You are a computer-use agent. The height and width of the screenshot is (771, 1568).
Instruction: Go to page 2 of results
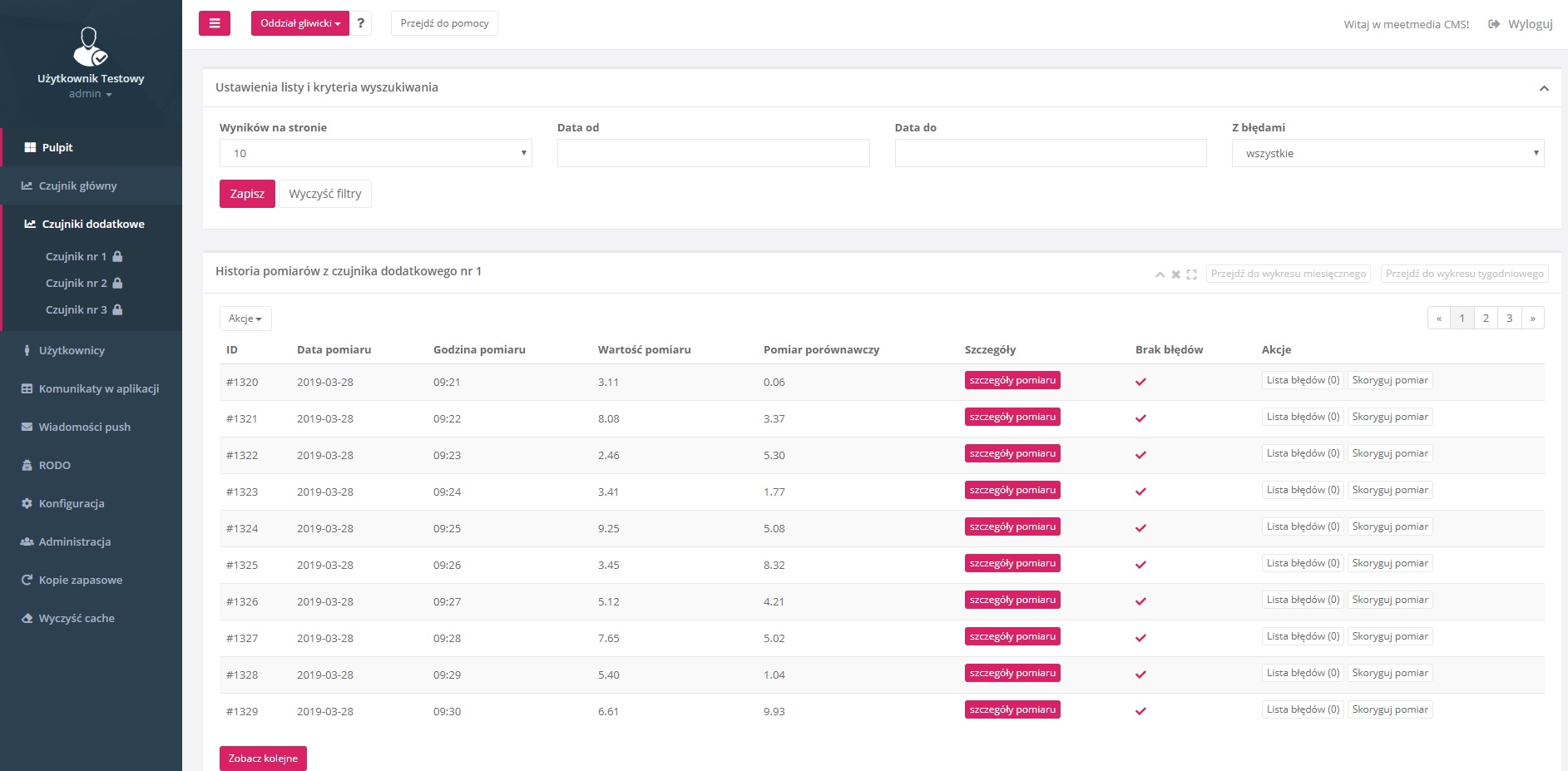click(1485, 319)
